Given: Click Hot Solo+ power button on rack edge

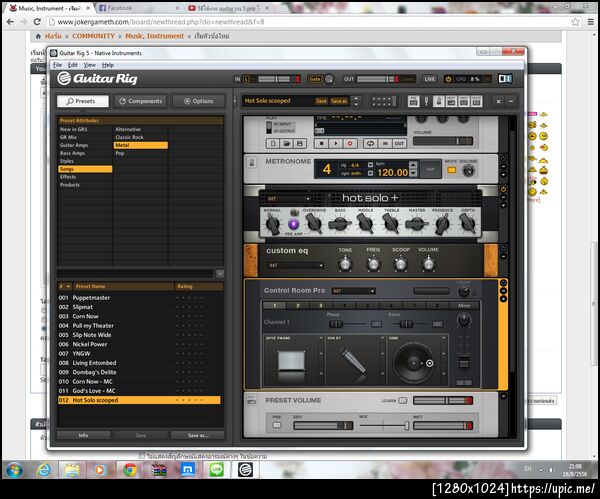Looking at the screenshot, I should 504,189.
